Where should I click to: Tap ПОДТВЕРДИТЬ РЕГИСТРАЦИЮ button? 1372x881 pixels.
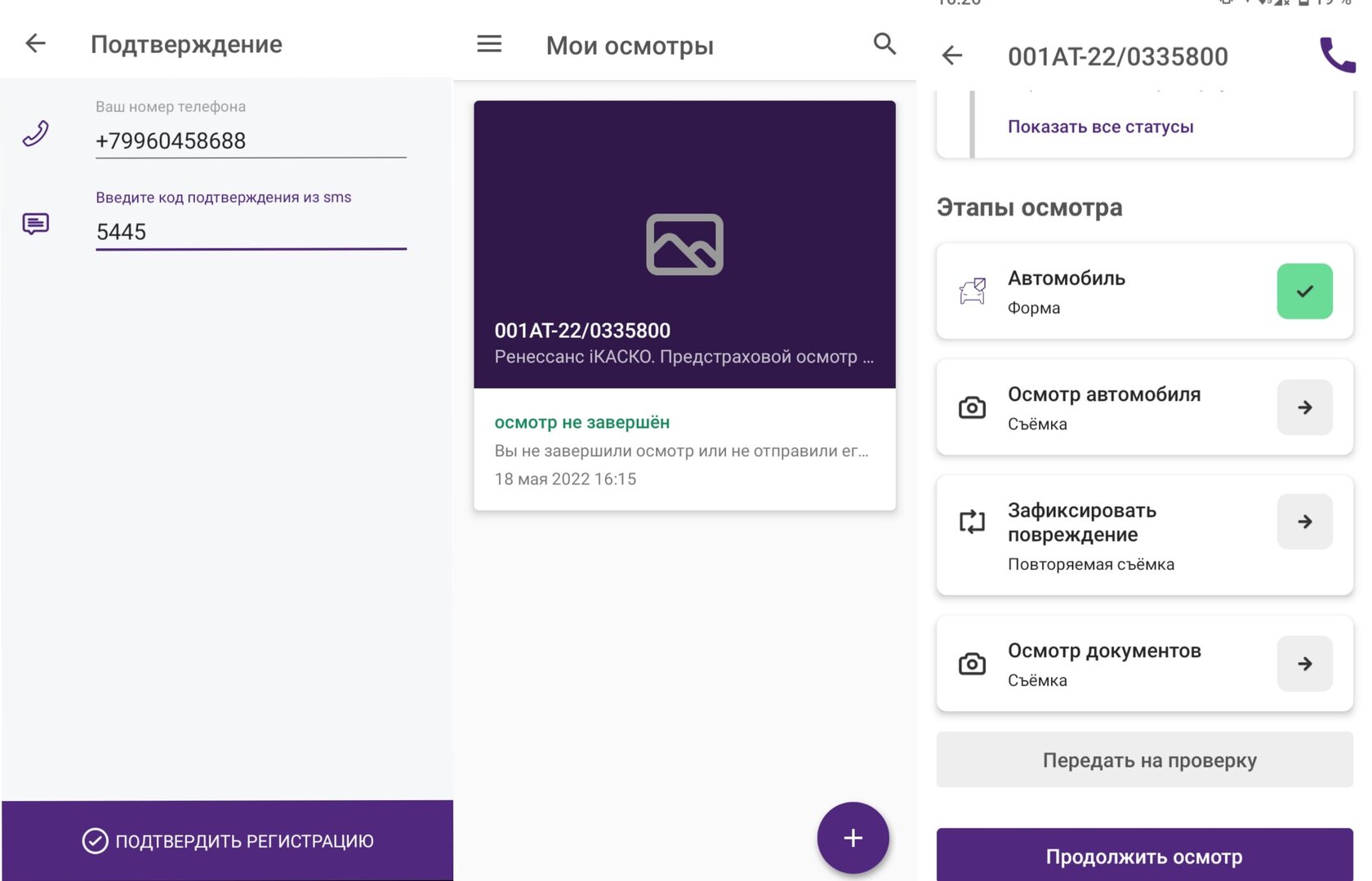click(227, 840)
